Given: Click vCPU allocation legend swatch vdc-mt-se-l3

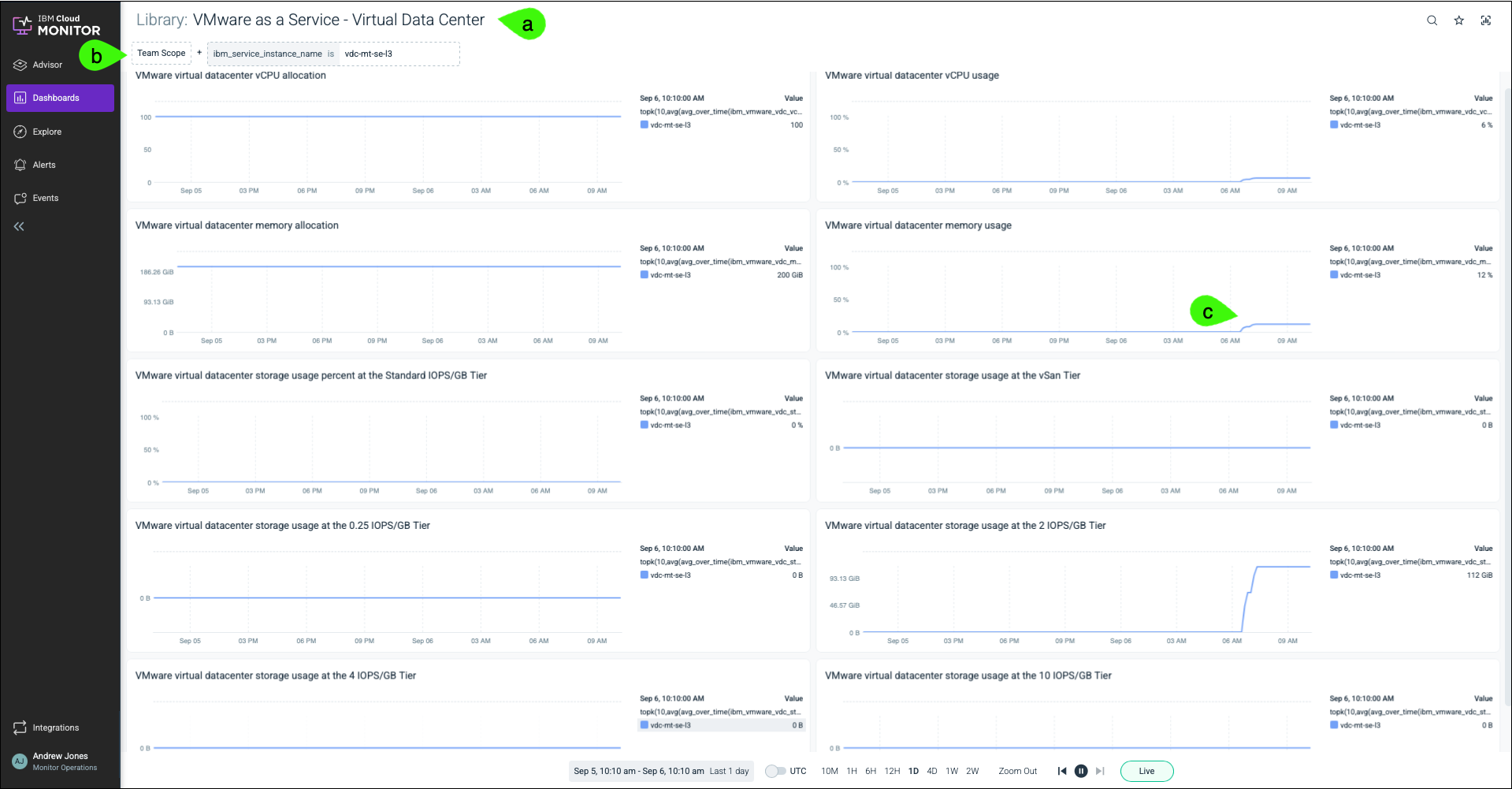Looking at the screenshot, I should point(645,125).
